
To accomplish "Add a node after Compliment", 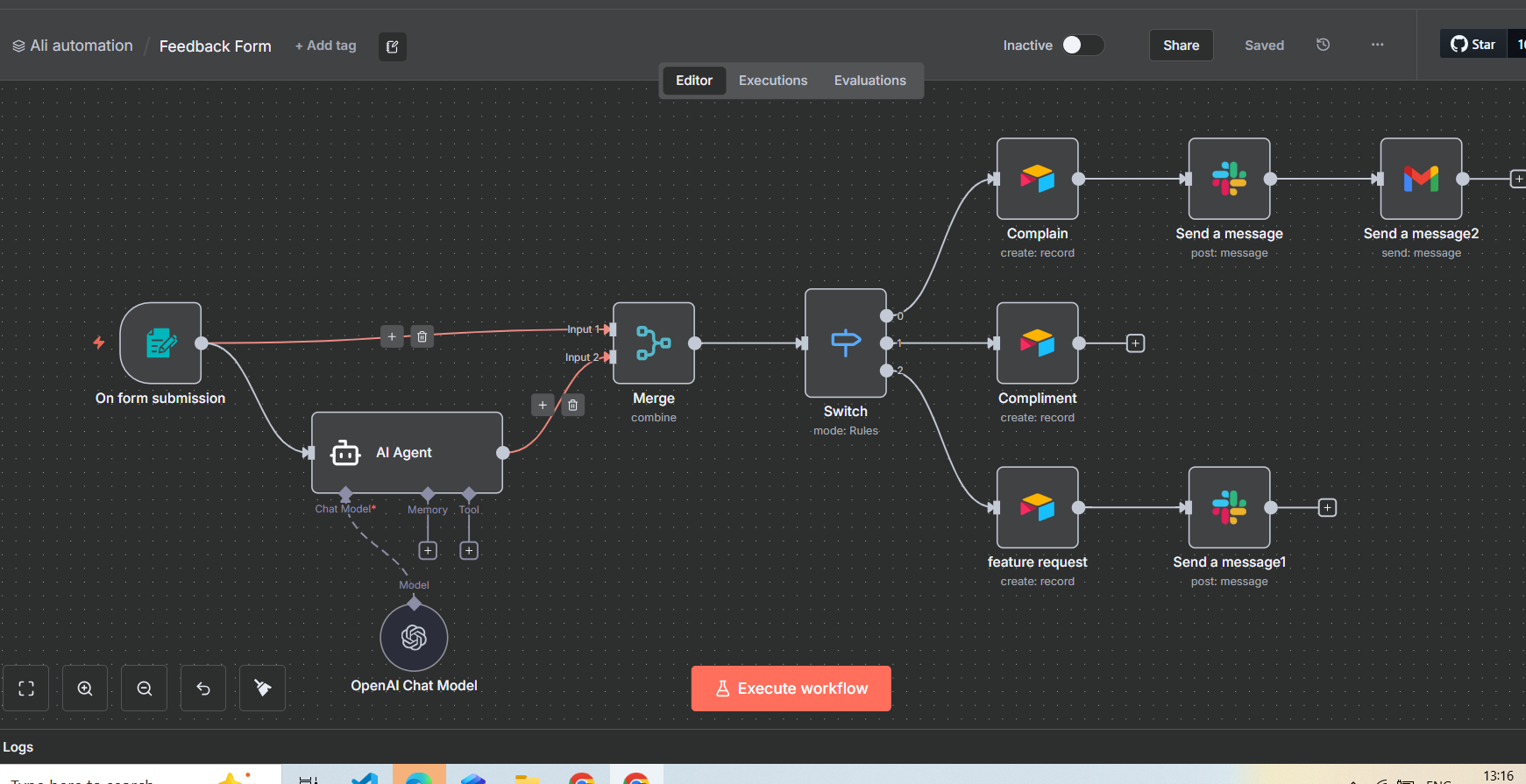I will click(x=1135, y=343).
